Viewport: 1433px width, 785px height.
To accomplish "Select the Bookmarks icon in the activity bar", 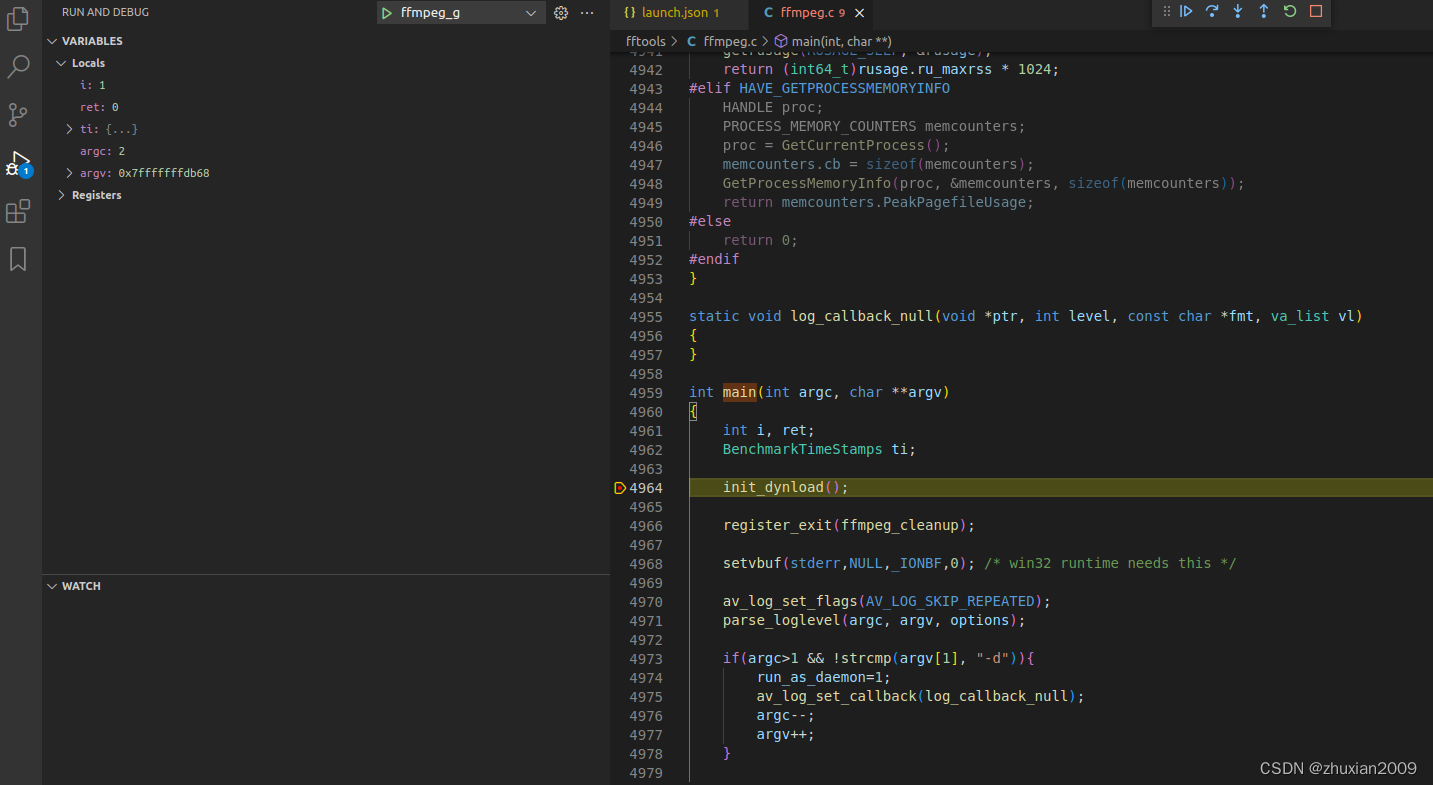I will 18,259.
